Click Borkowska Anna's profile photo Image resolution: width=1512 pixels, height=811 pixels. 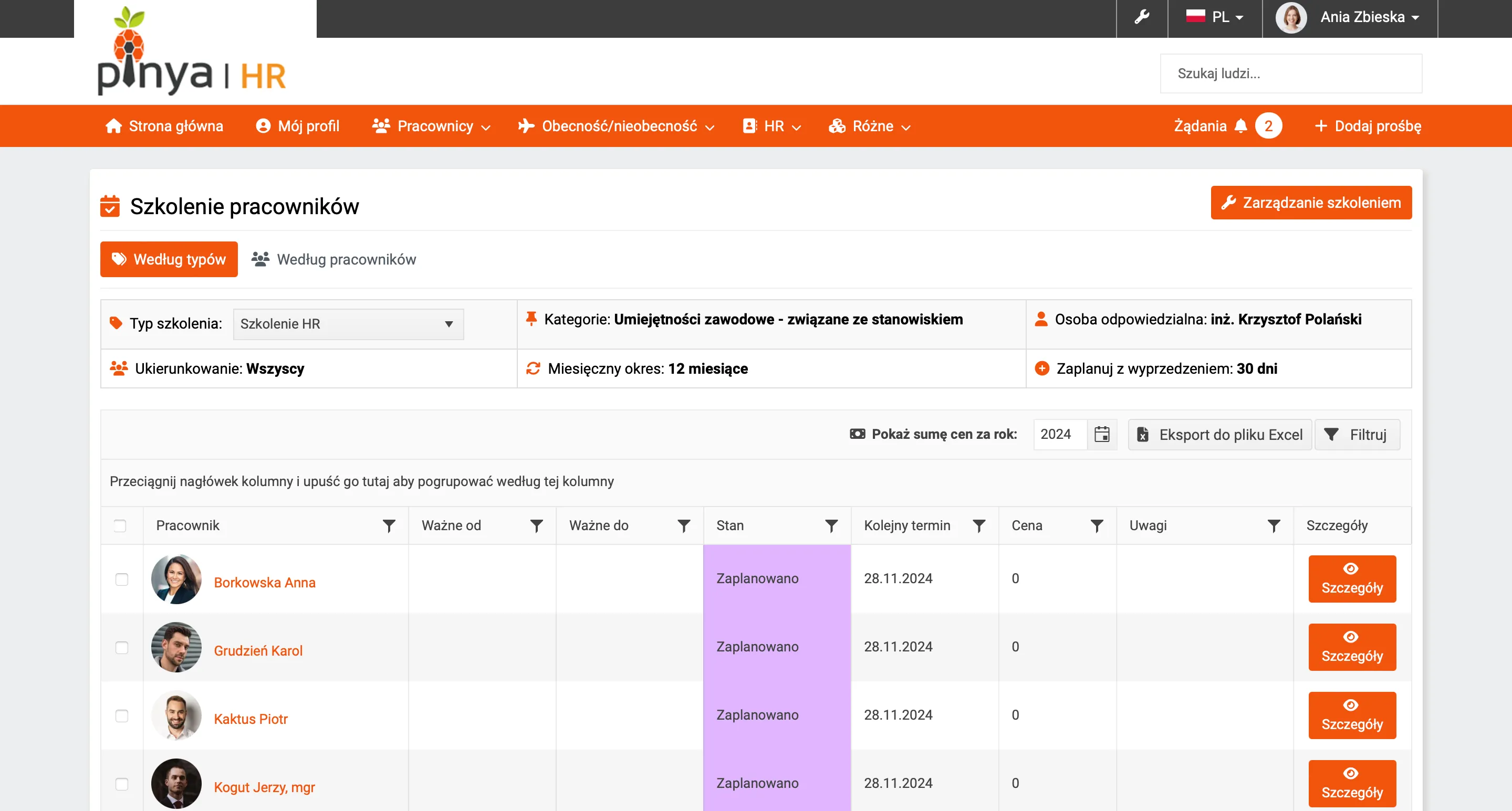click(176, 579)
